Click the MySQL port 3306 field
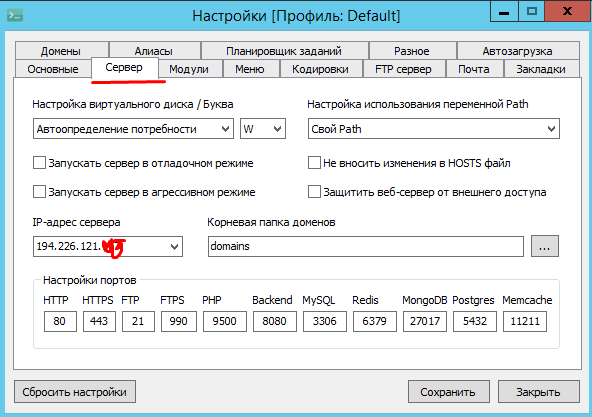592x417 pixels. 324,321
